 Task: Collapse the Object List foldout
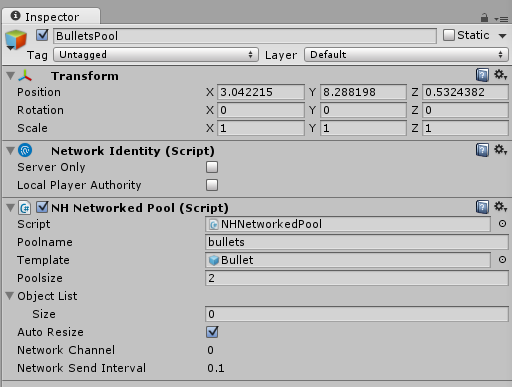(10, 296)
